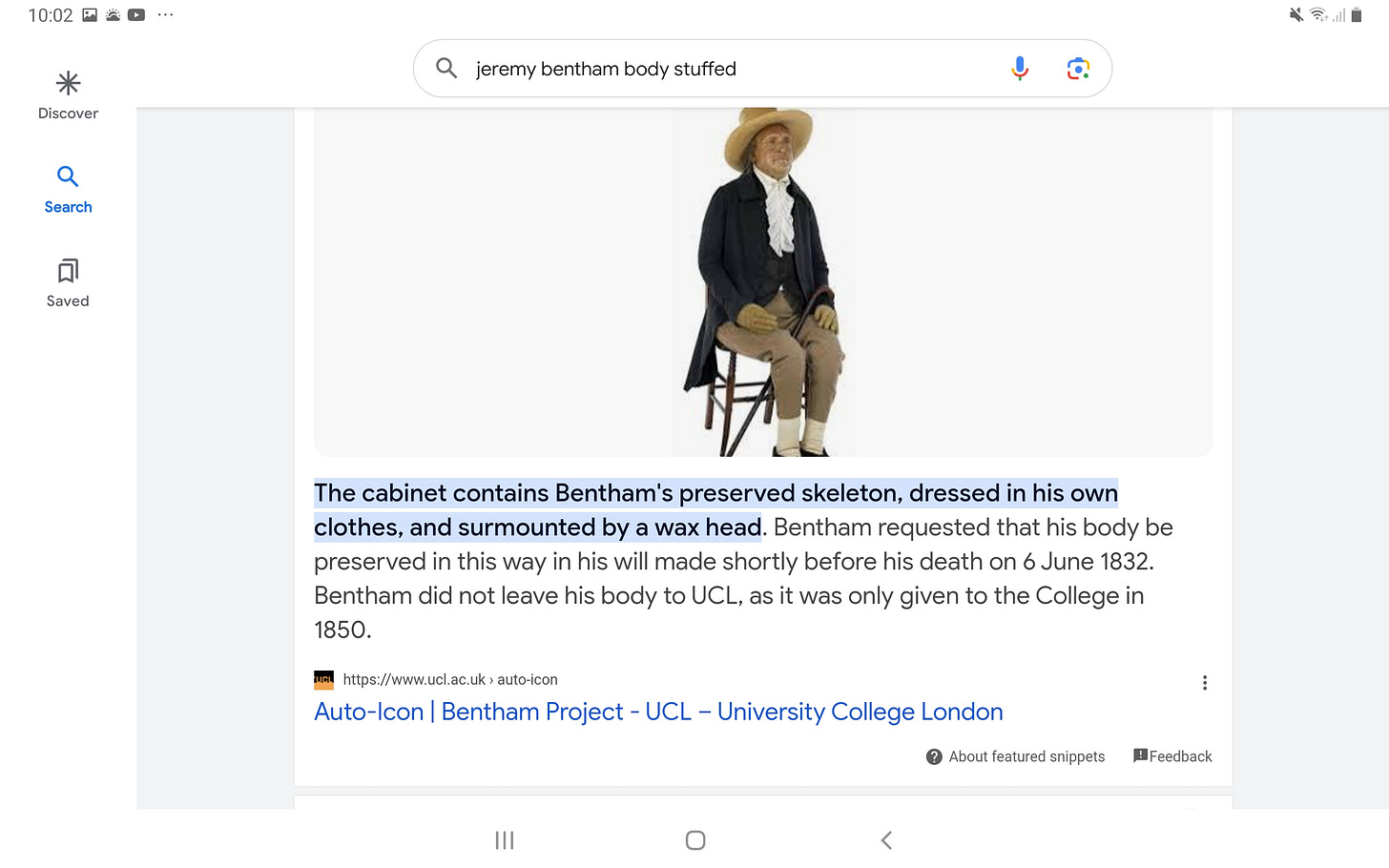The height and width of the screenshot is (868, 1389).
Task: Click the www.ucl.ac.uk auto-icon URL
Action: tap(450, 679)
